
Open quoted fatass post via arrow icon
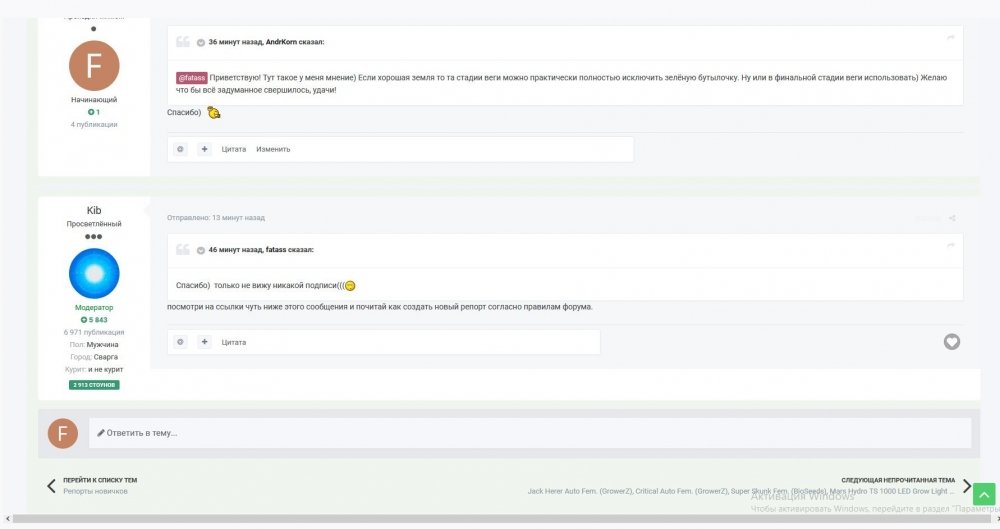click(x=950, y=246)
